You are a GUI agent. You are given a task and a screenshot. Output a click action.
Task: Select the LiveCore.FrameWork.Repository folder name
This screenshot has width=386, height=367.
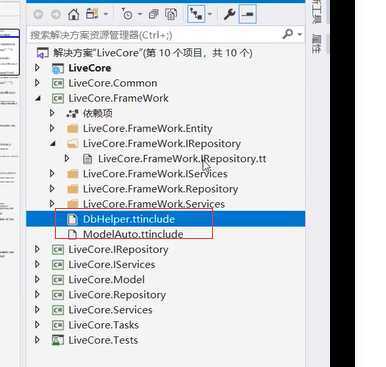click(x=160, y=189)
